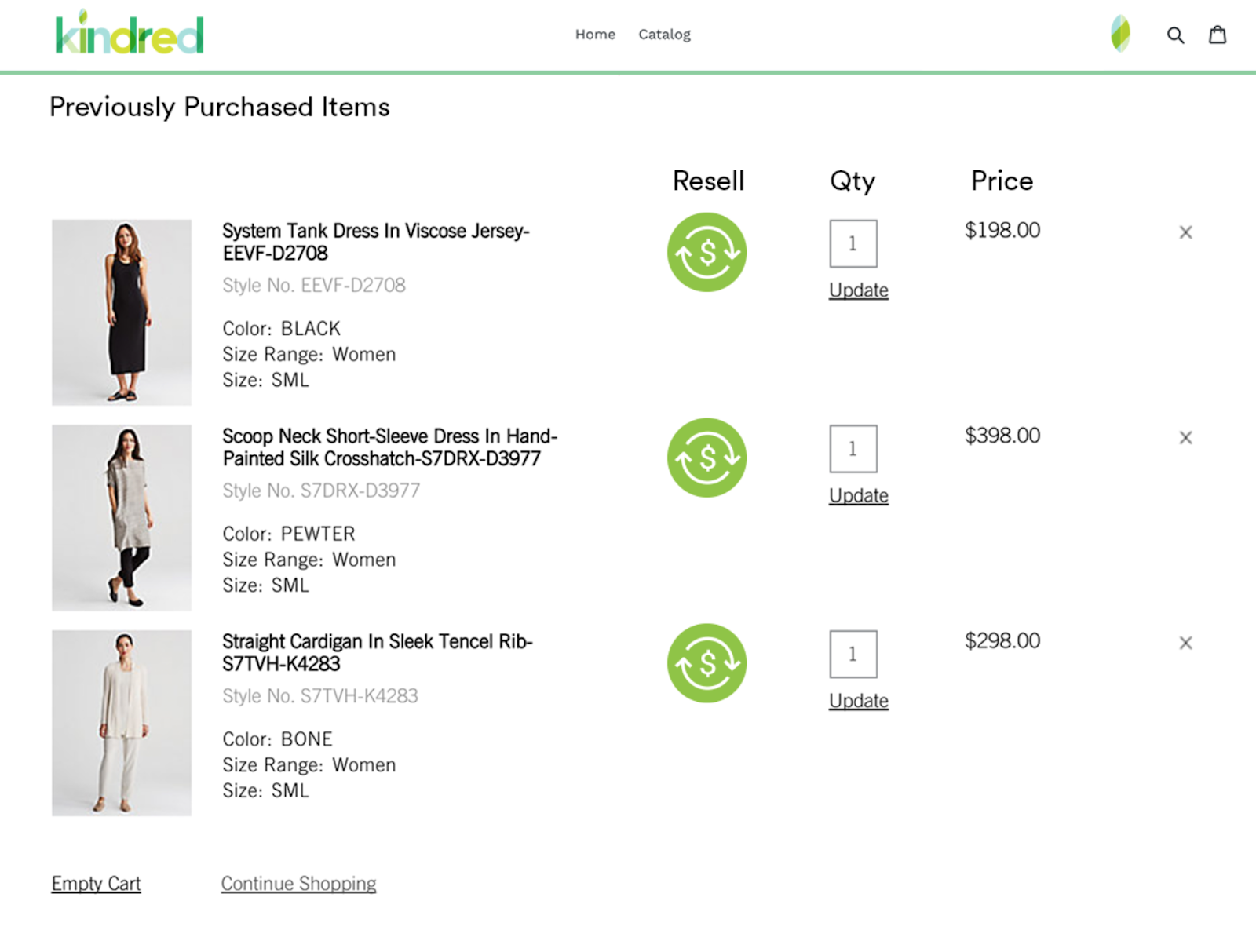Focus quantity field for System Tank Dress
The width and height of the screenshot is (1256, 952).
[x=853, y=243]
